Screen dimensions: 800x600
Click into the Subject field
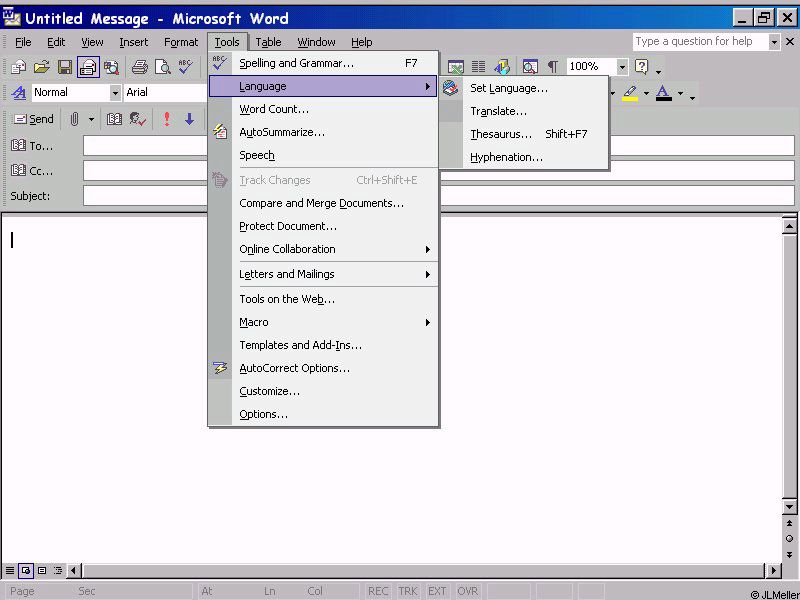pyautogui.click(x=438, y=196)
